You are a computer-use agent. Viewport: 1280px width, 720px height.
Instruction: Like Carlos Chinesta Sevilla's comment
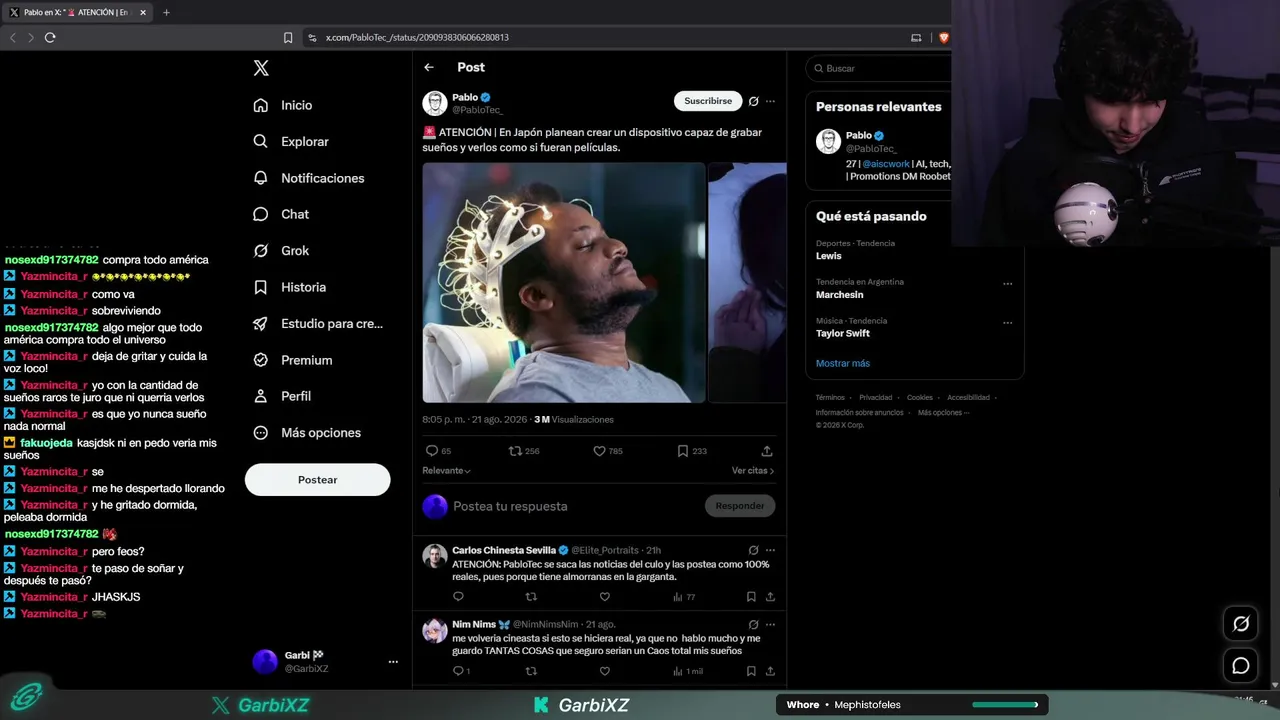(604, 597)
